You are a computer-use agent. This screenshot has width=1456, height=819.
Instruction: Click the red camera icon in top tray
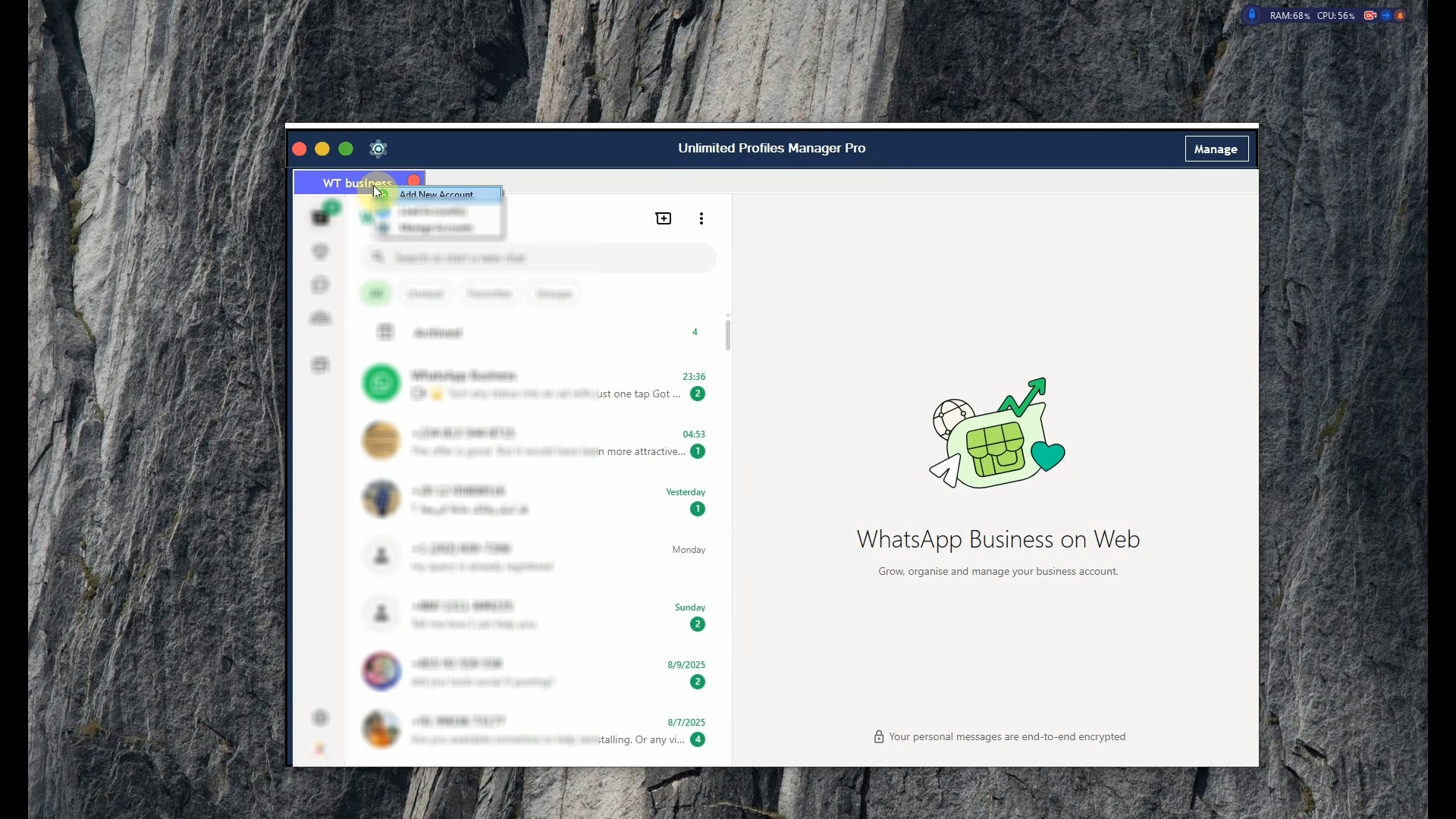tap(1370, 15)
